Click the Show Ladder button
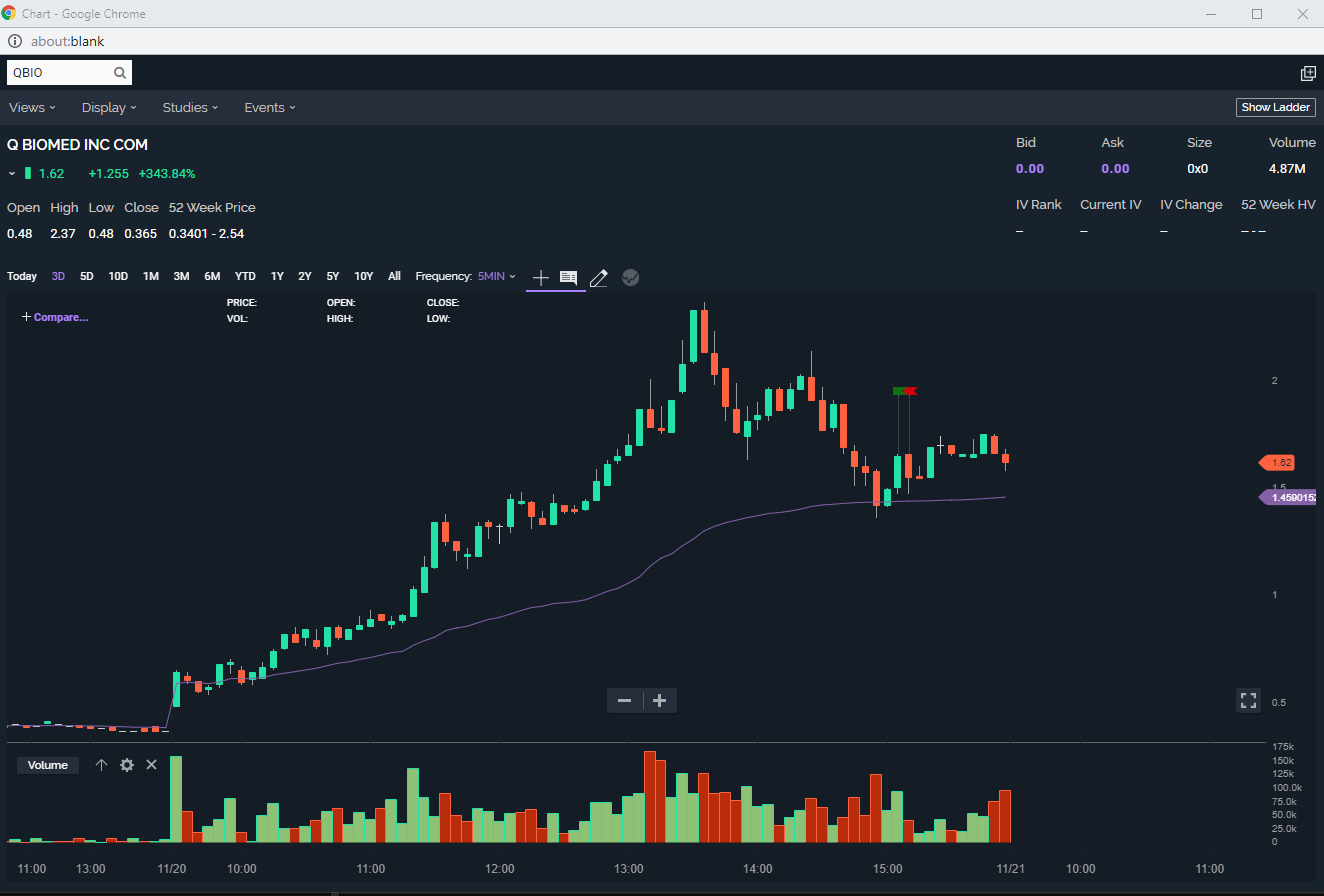 pyautogui.click(x=1275, y=107)
